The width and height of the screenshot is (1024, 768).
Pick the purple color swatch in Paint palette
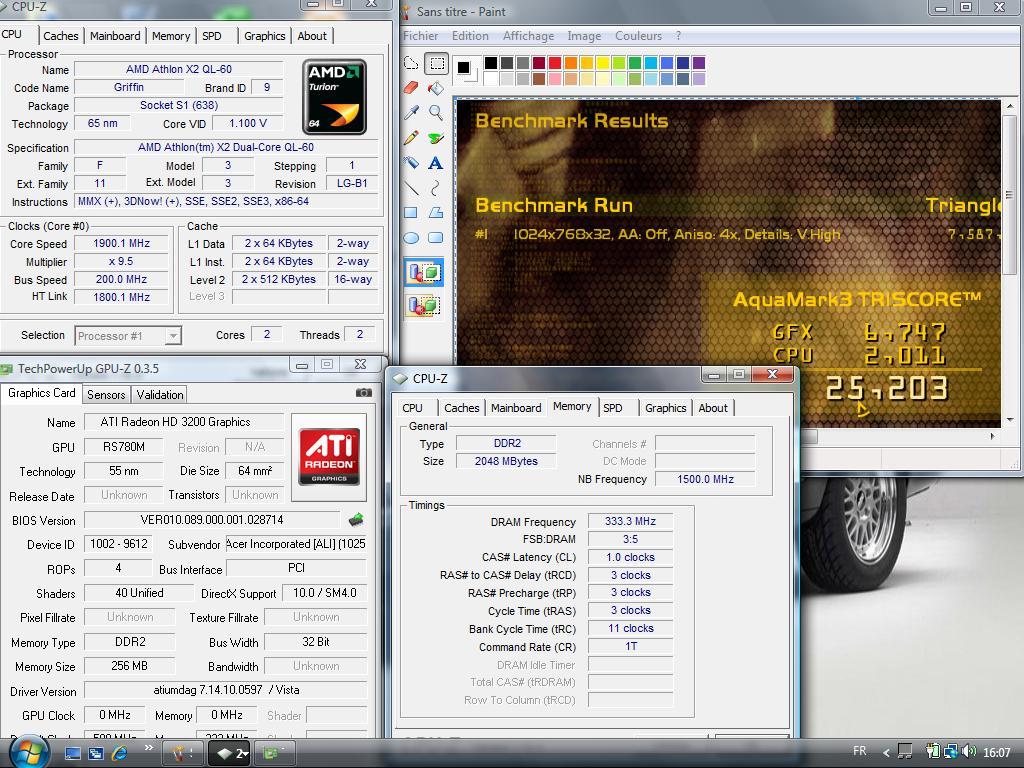click(x=698, y=63)
